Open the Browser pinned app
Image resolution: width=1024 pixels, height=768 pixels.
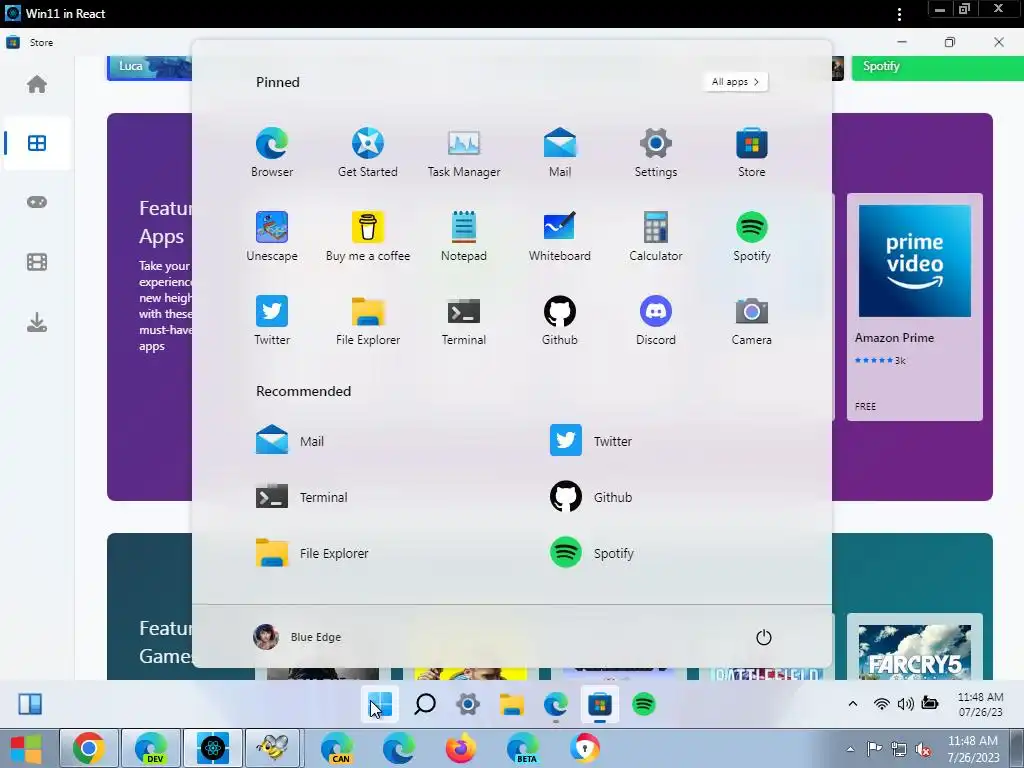(x=272, y=153)
